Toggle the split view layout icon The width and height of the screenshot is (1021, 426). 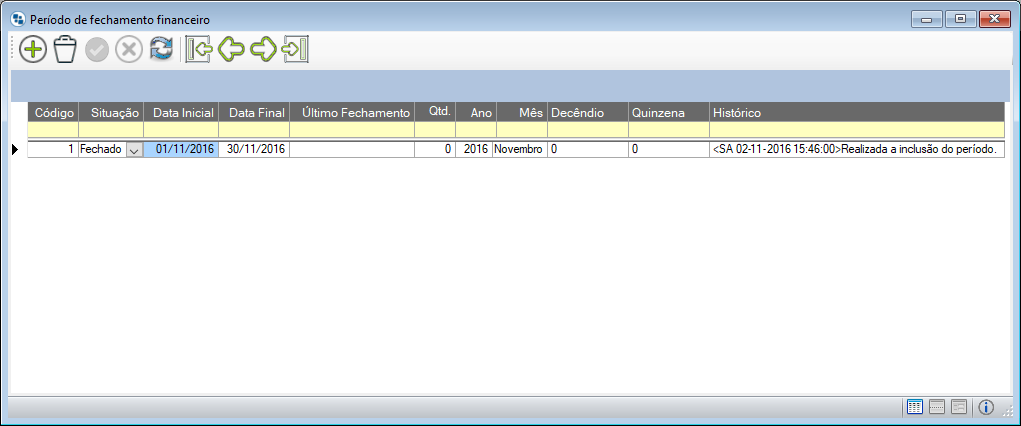click(x=937, y=407)
